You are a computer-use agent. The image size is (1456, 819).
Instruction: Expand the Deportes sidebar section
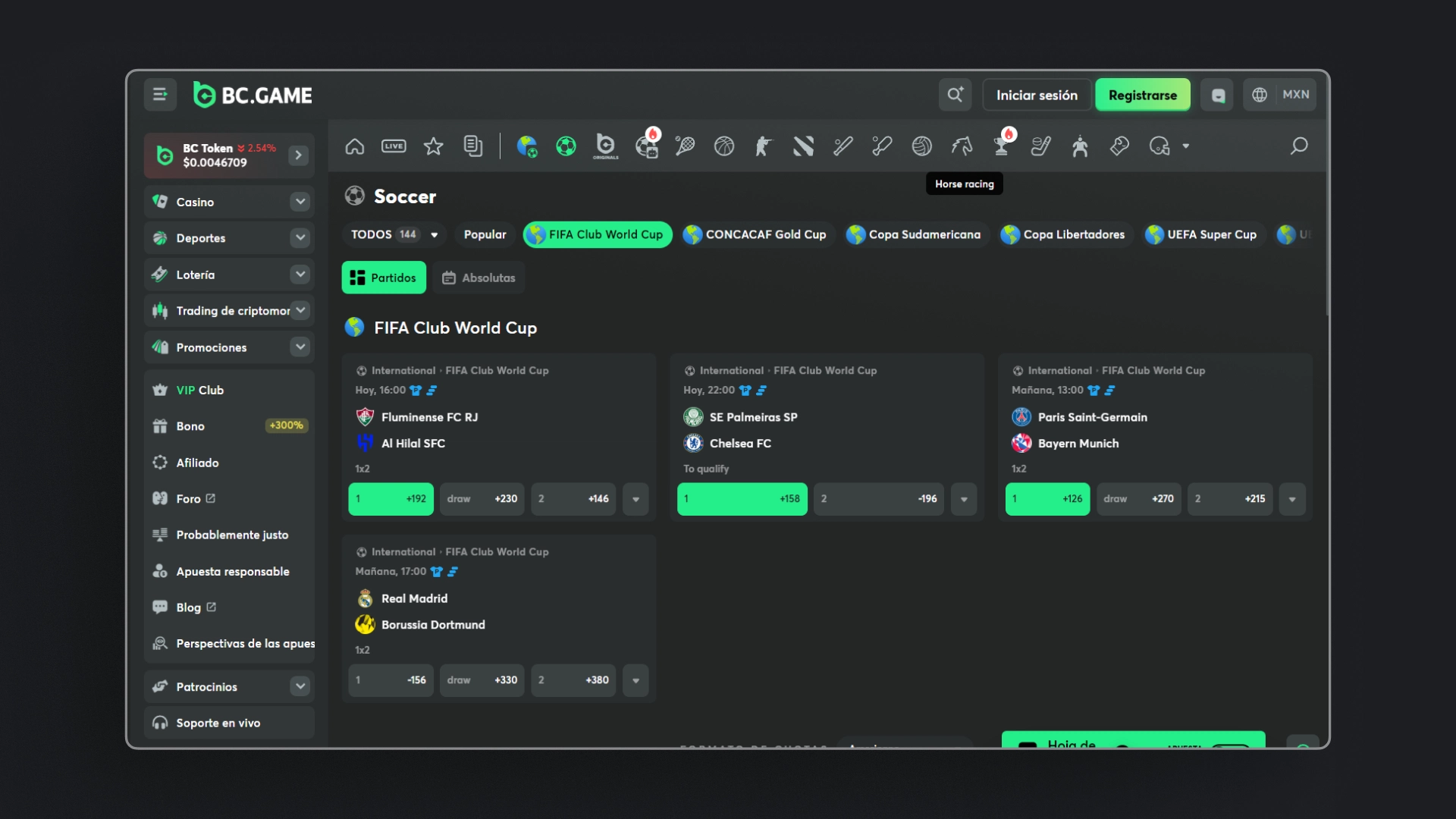pyautogui.click(x=300, y=238)
